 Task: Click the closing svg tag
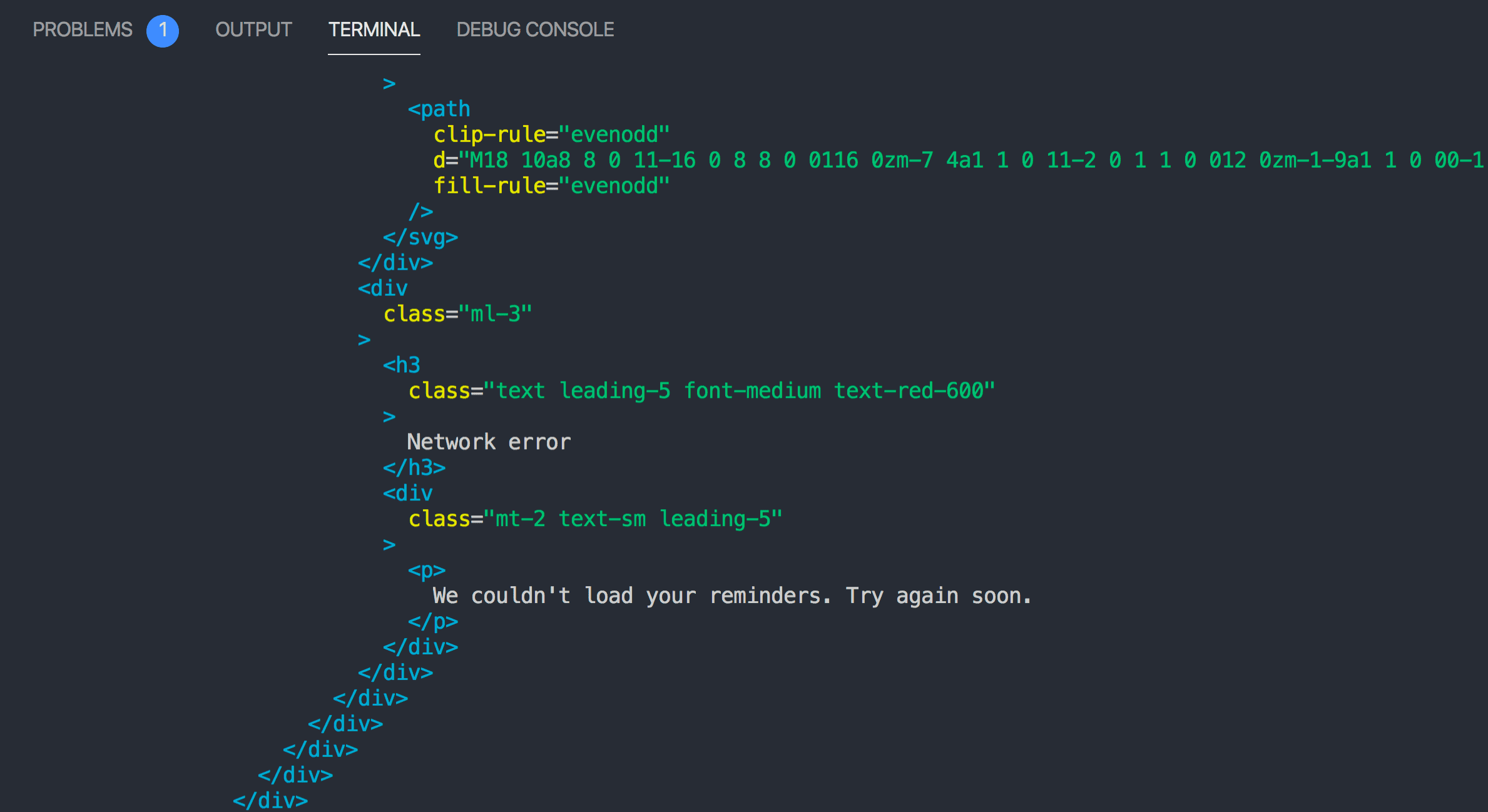(x=420, y=238)
